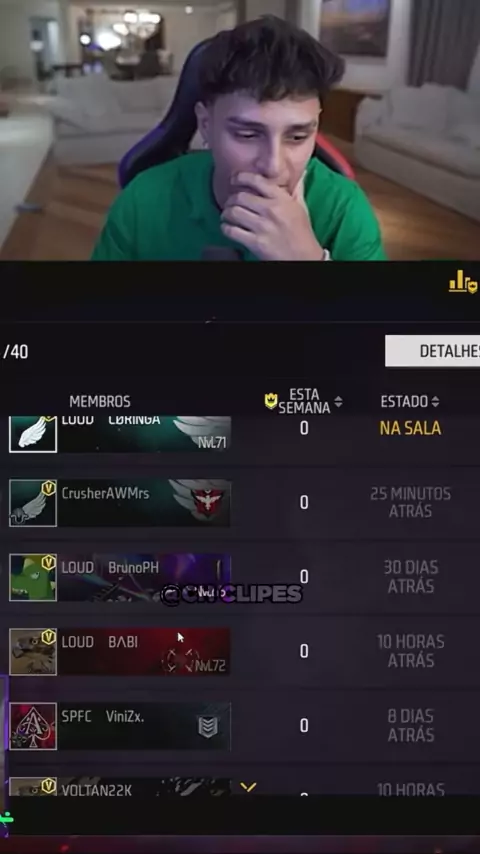Sort members by Esta Semana arrows
This screenshot has width=480, height=854.
coord(338,402)
